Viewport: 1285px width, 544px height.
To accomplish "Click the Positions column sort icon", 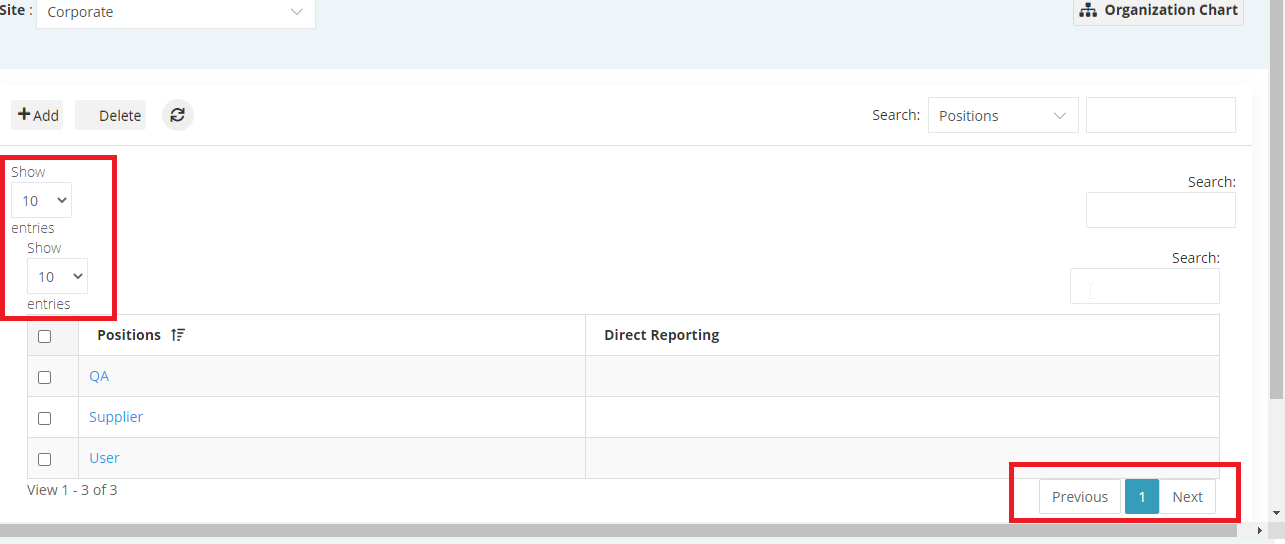I will click(178, 335).
